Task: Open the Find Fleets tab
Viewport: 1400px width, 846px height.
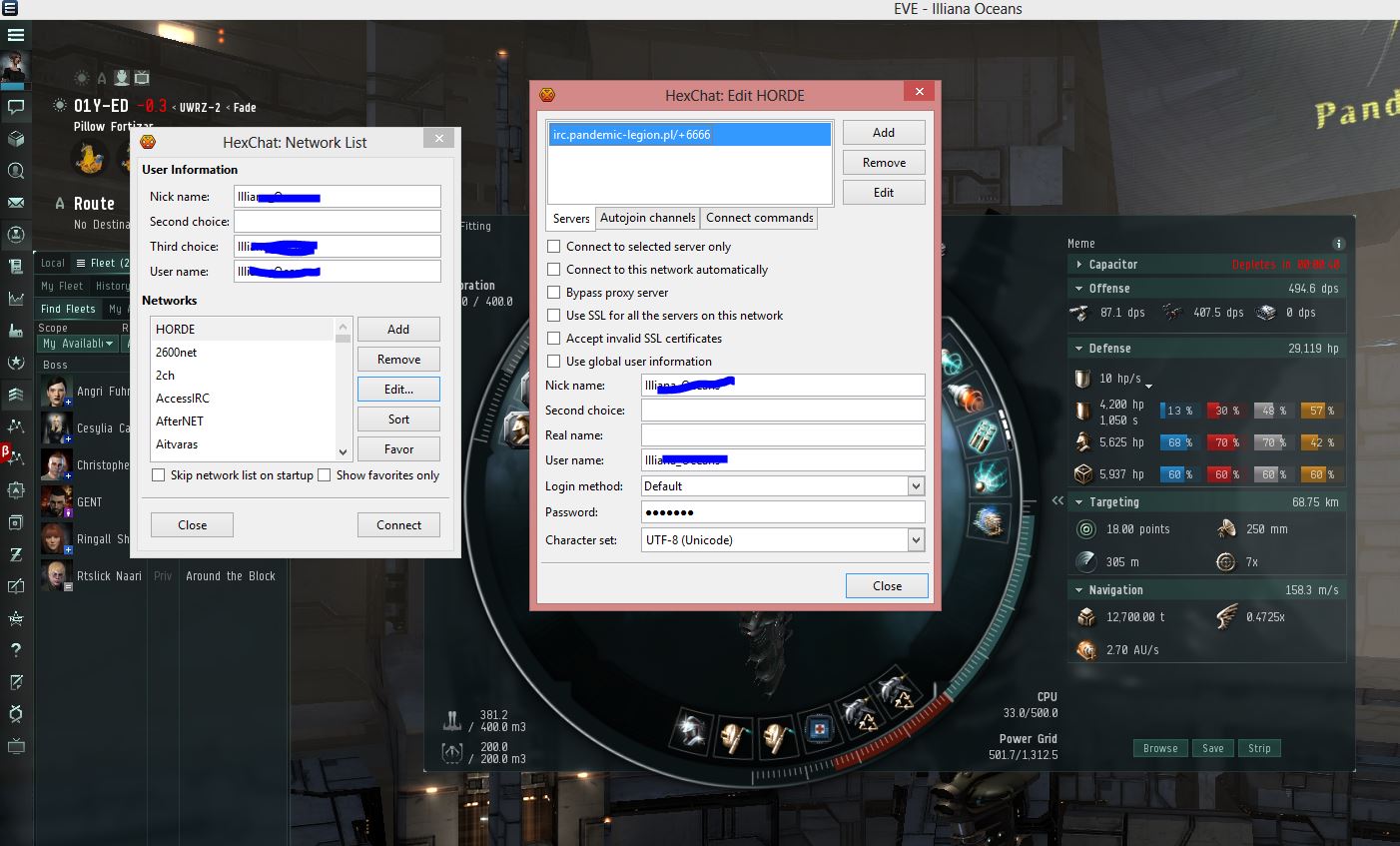Action: coord(68,310)
